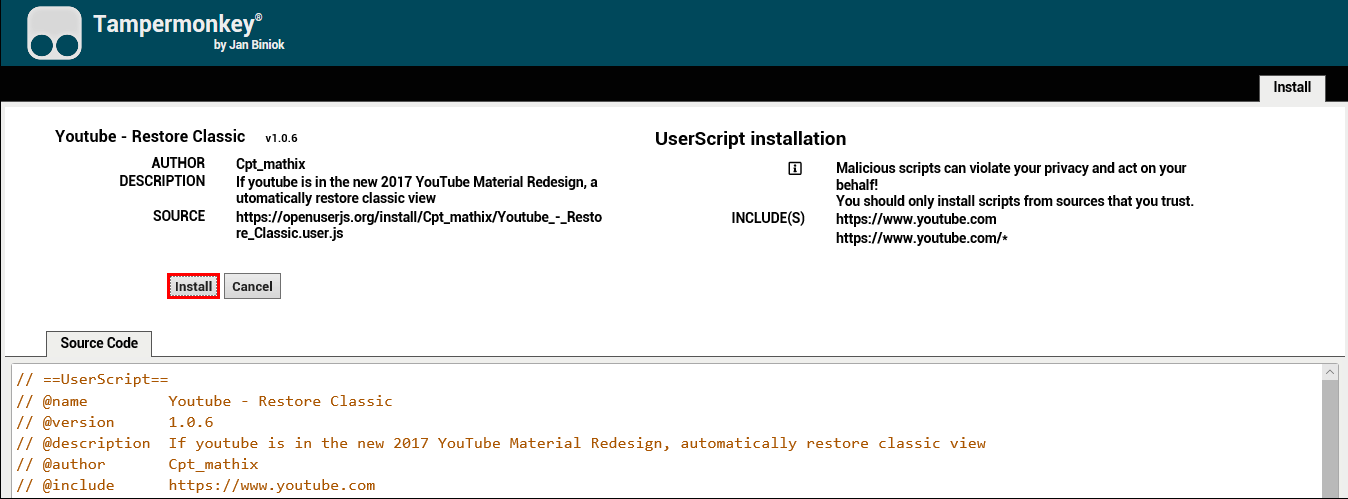Click the SOURCE field label
The width and height of the screenshot is (1348, 499).
179,216
